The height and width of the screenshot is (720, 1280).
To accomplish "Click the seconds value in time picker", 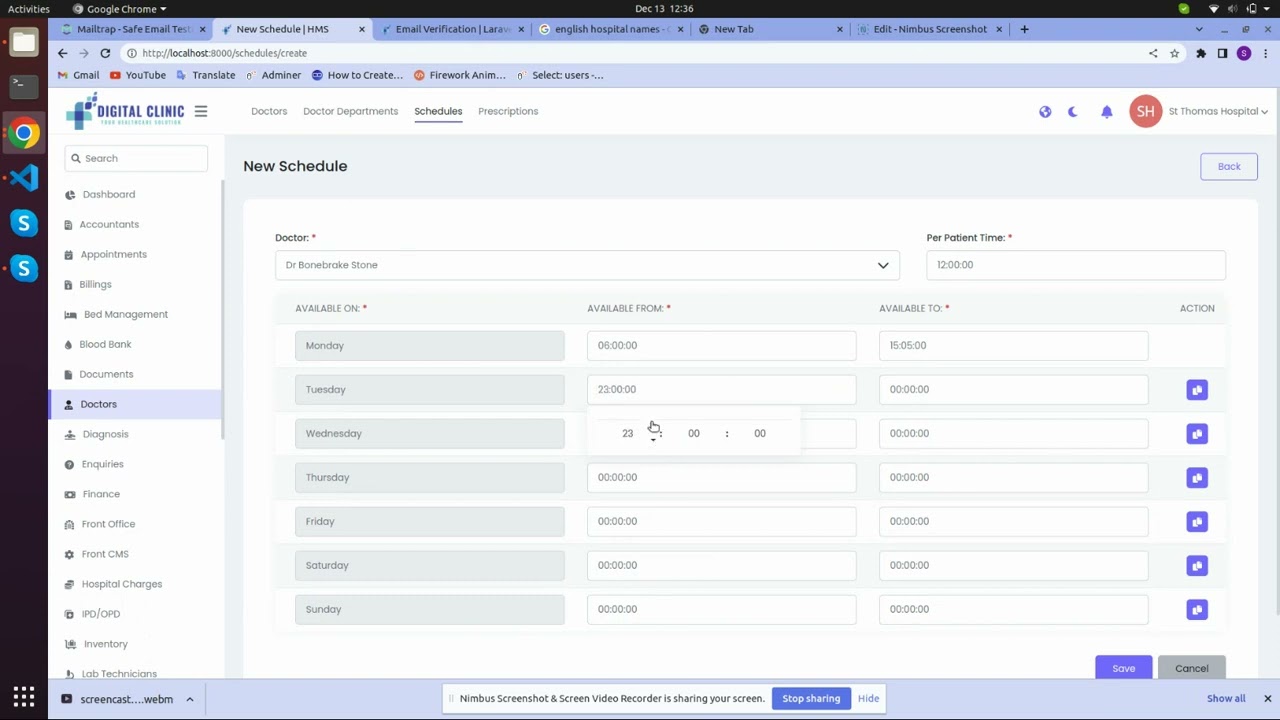I will coord(760,433).
